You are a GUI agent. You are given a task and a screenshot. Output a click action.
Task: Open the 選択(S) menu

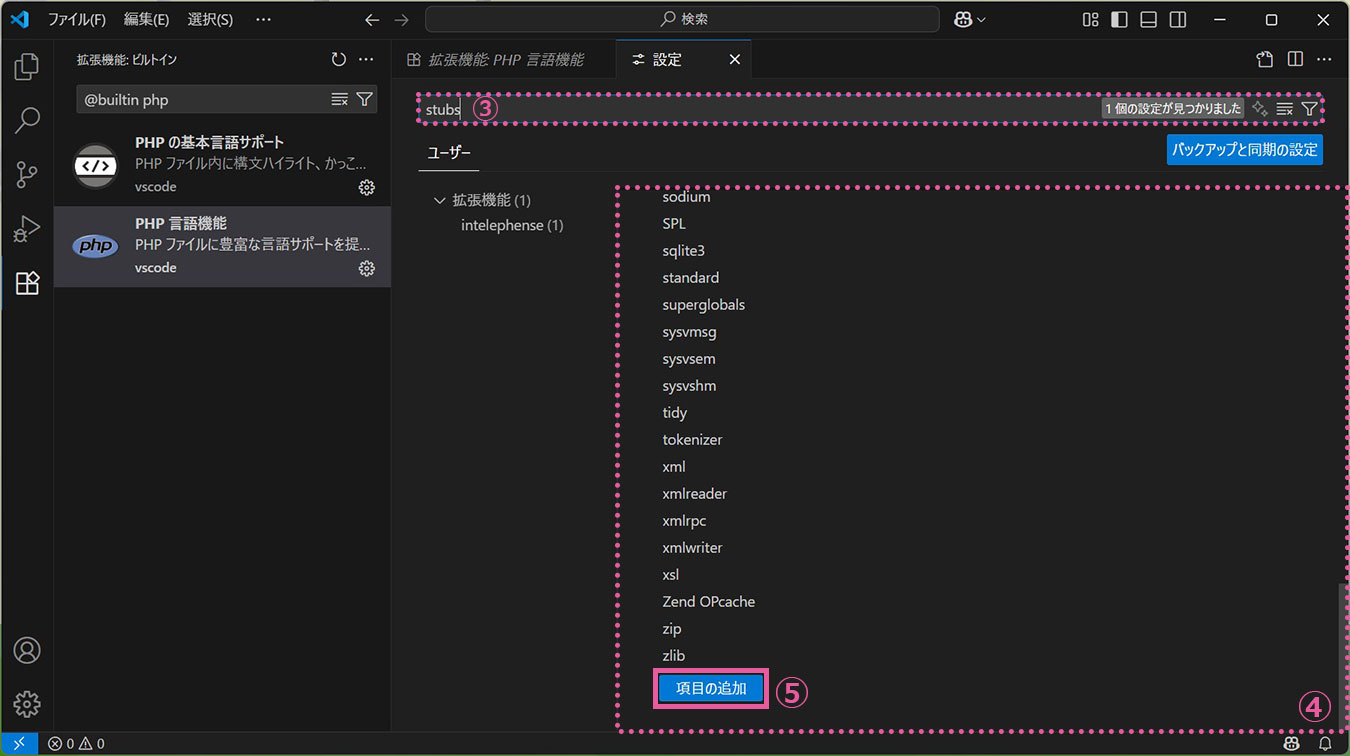point(210,20)
